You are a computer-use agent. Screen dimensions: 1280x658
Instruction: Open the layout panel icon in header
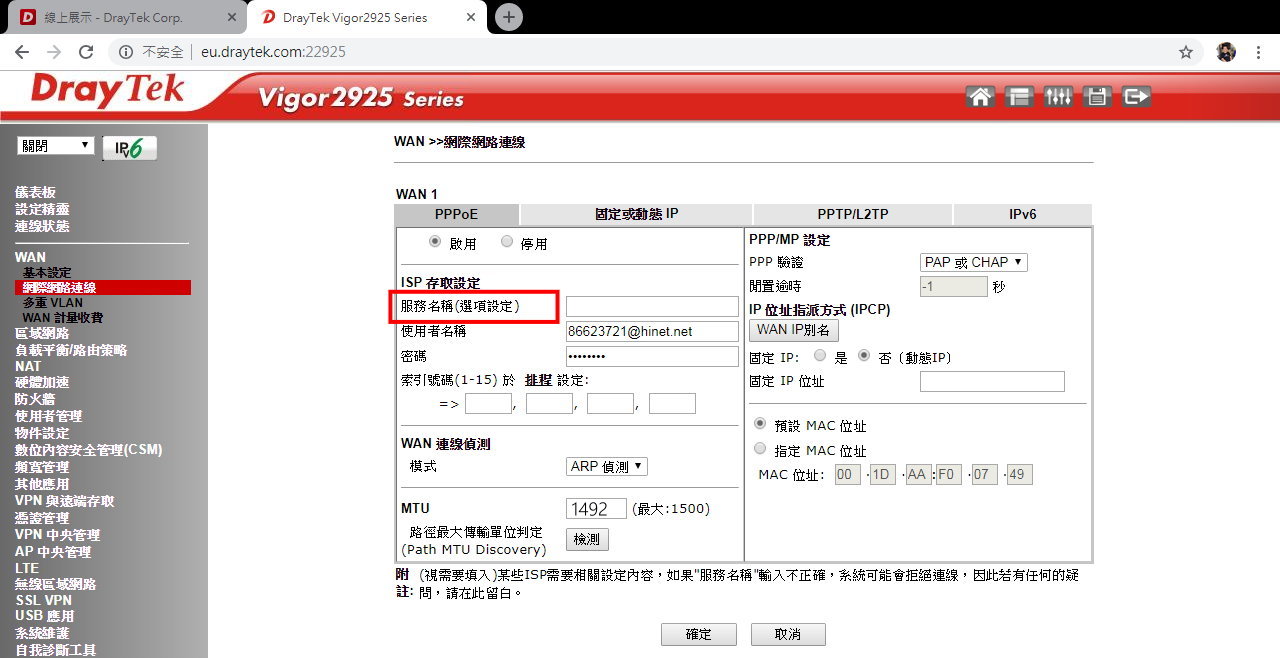tap(1019, 97)
